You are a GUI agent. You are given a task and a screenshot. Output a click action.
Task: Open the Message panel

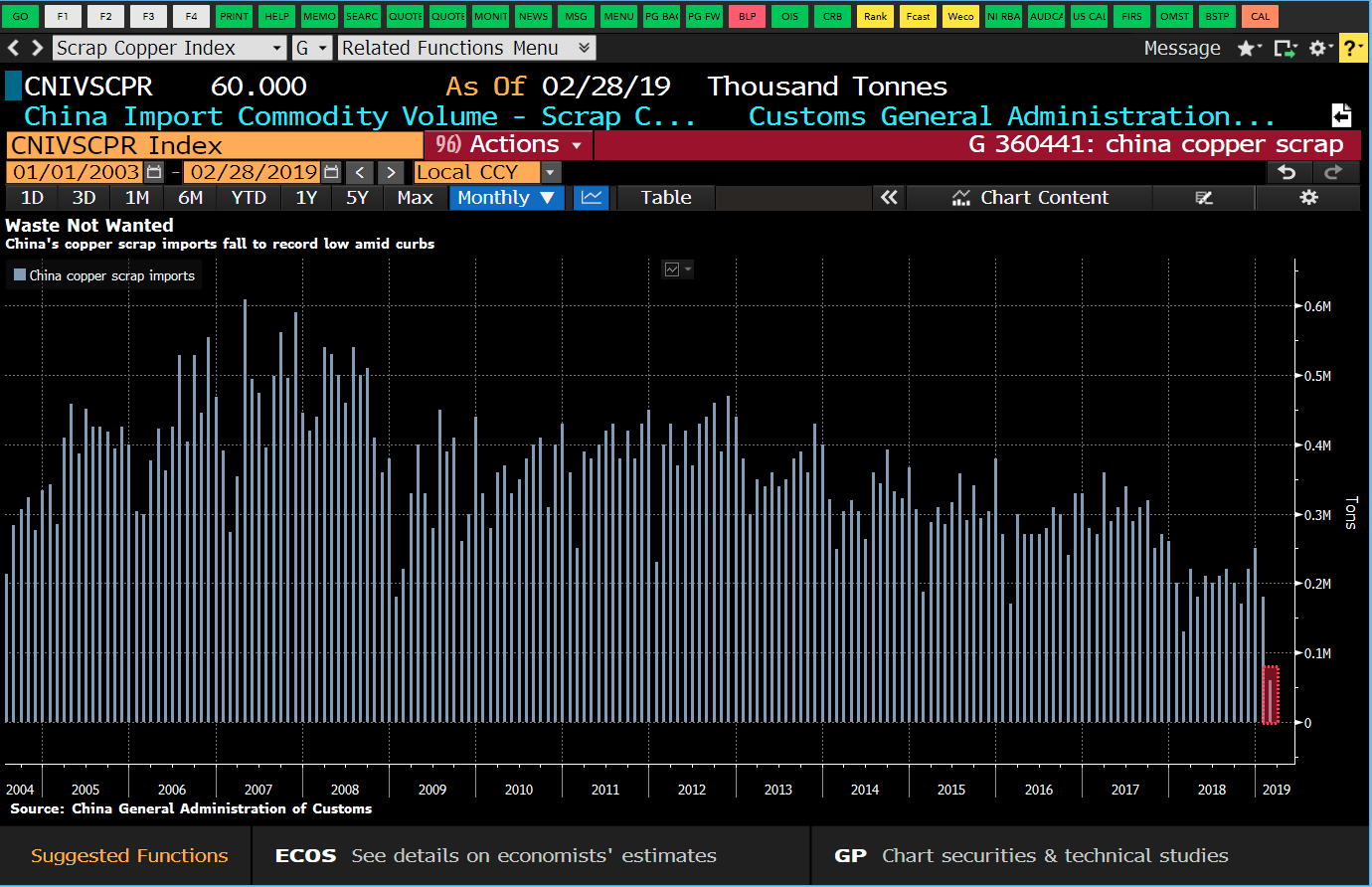pyautogui.click(x=1182, y=48)
